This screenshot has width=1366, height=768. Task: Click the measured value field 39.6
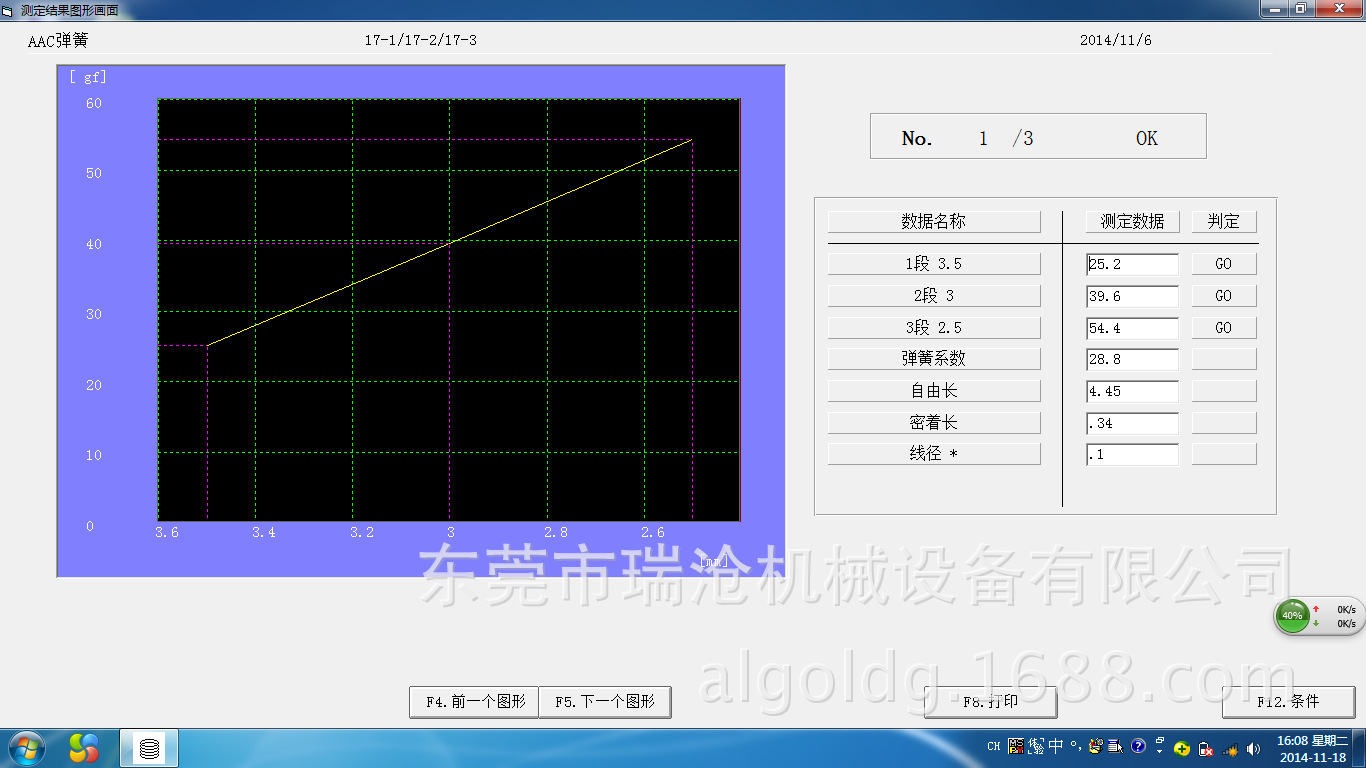tap(1132, 296)
